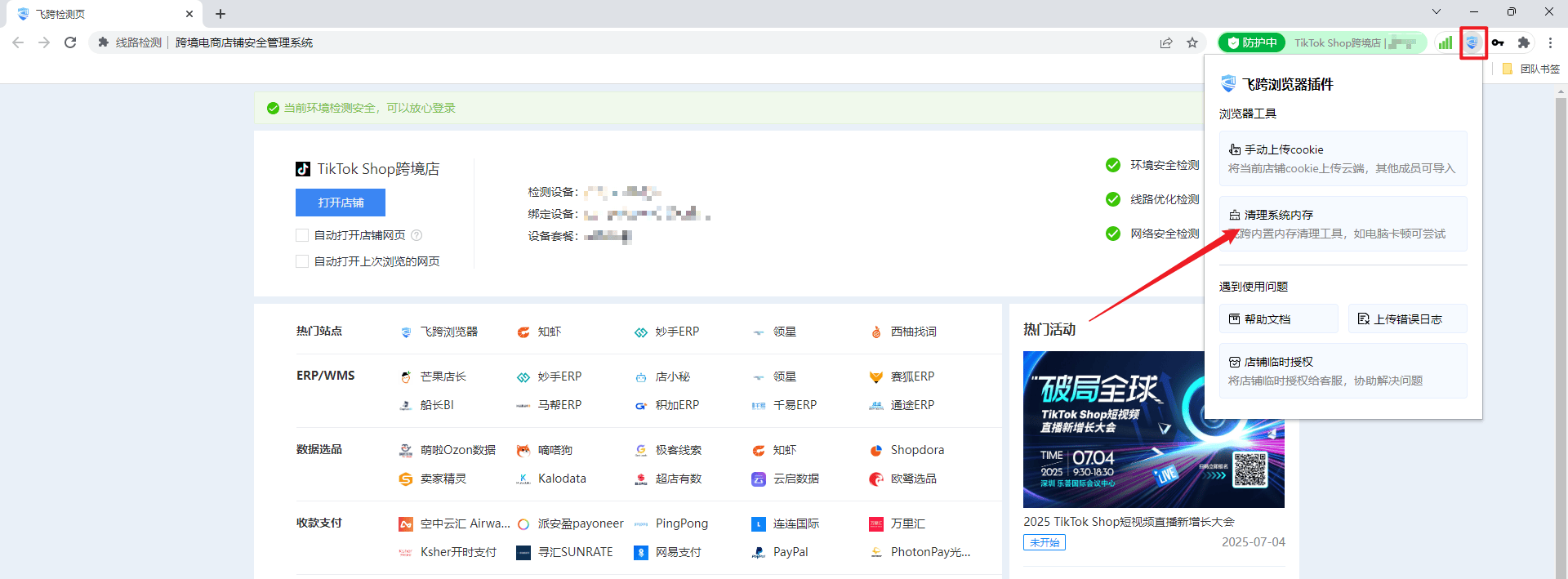Screen dimensions: 1568x579
Task: Open 万里汇 link
Action: click(898, 523)
